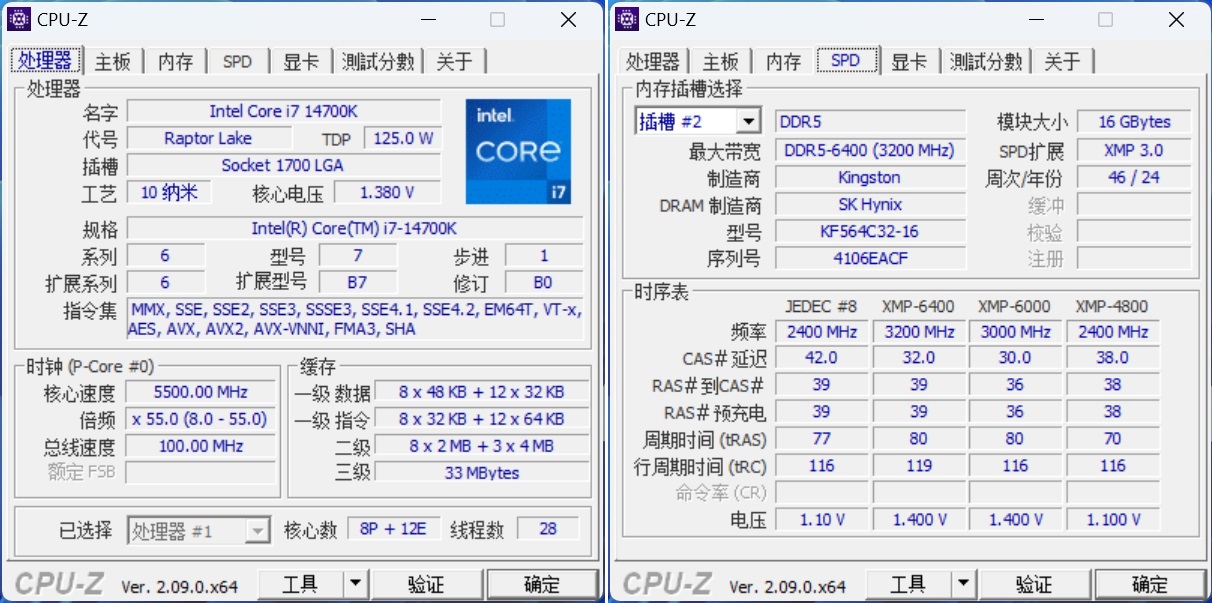Click the 42.0 CAS latency cell
This screenshot has width=1212, height=603.
point(821,357)
